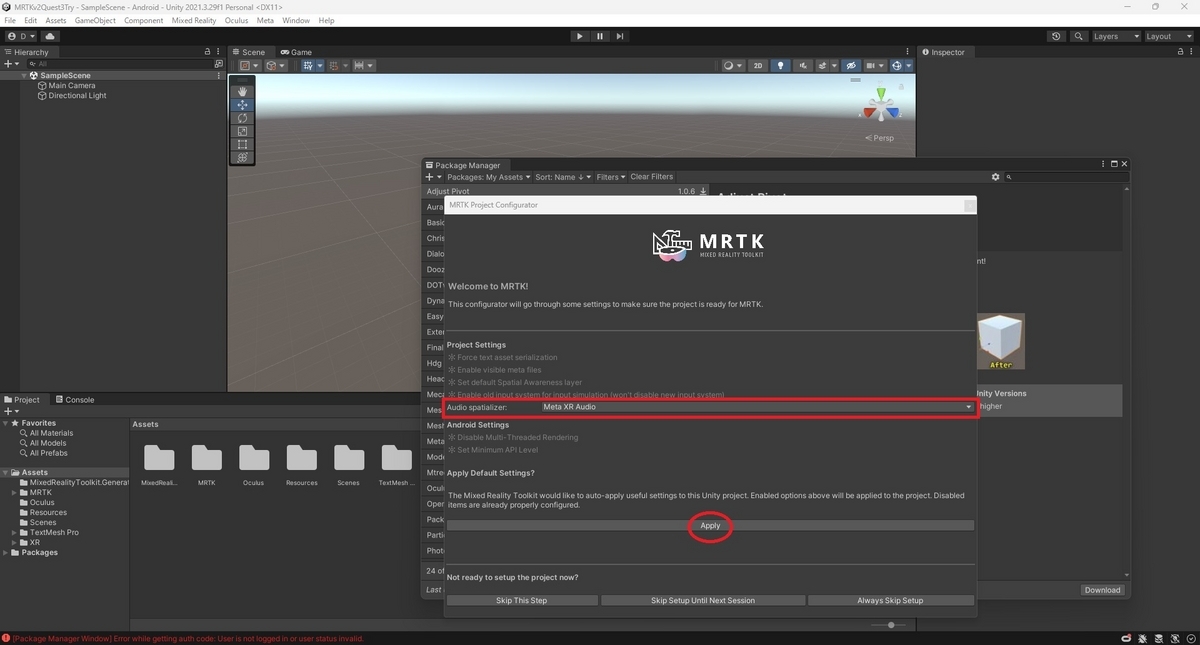Screen dimensions: 1200x645
Task: Toggle scene lighting with the bulb icon
Action: coord(780,65)
